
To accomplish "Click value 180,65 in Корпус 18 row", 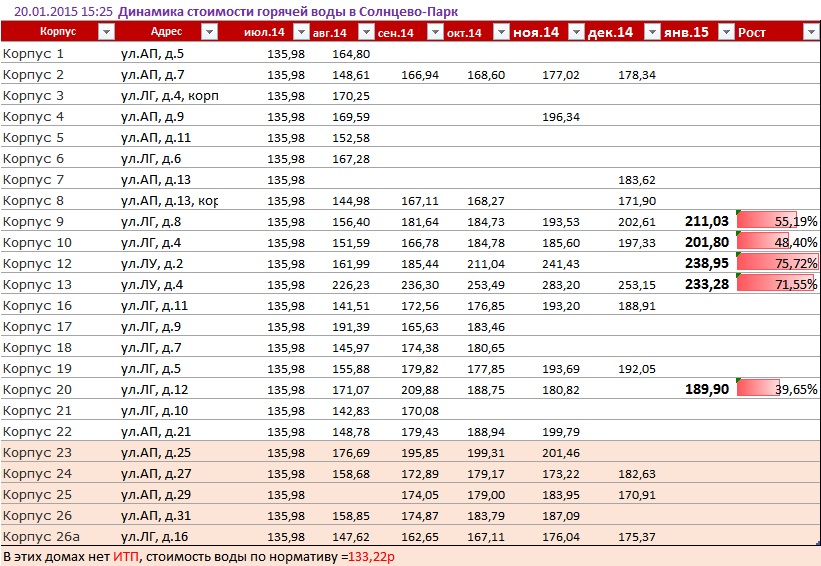I will pyautogui.click(x=486, y=347).
